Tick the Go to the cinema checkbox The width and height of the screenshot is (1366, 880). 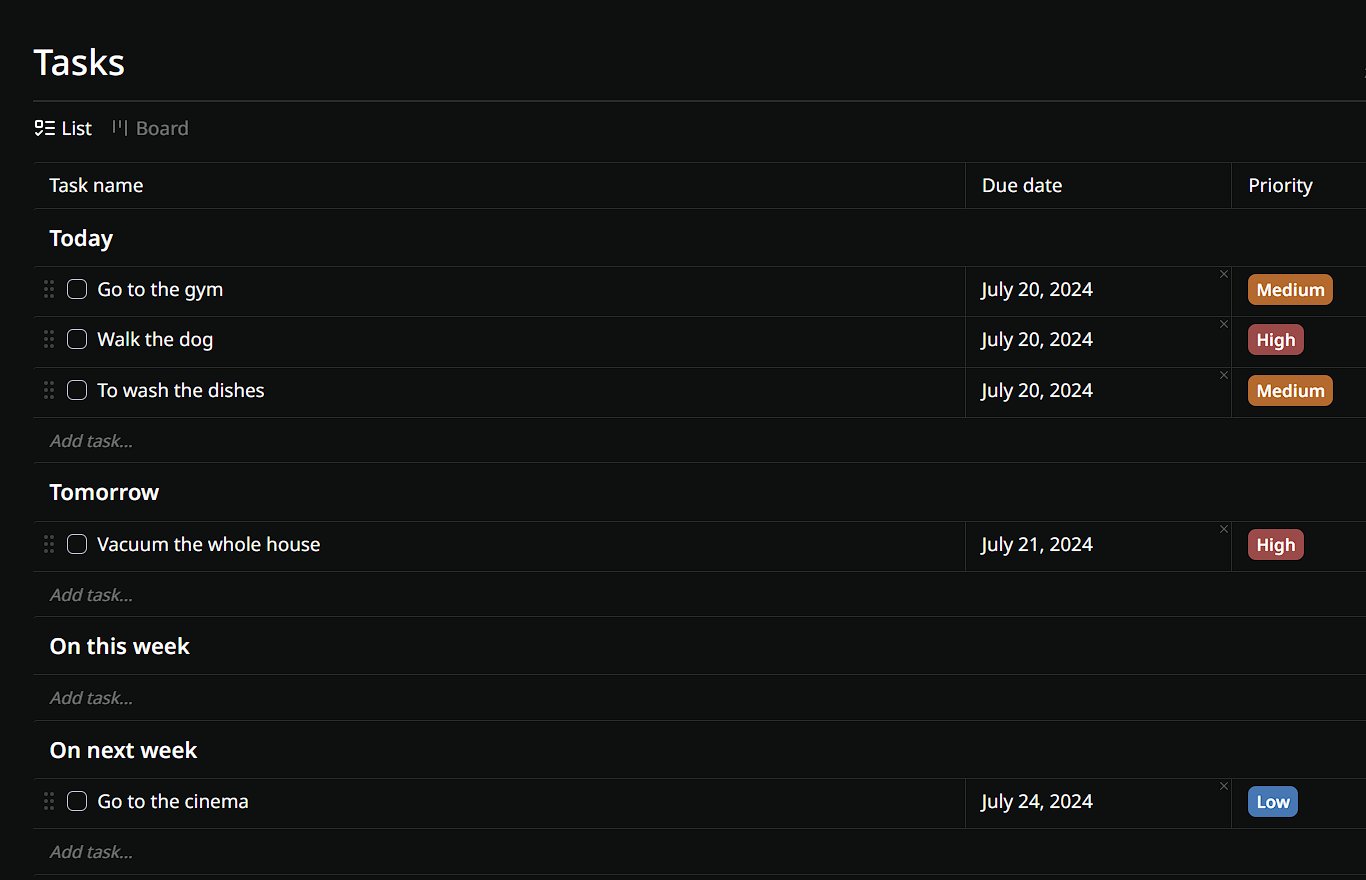click(x=77, y=802)
